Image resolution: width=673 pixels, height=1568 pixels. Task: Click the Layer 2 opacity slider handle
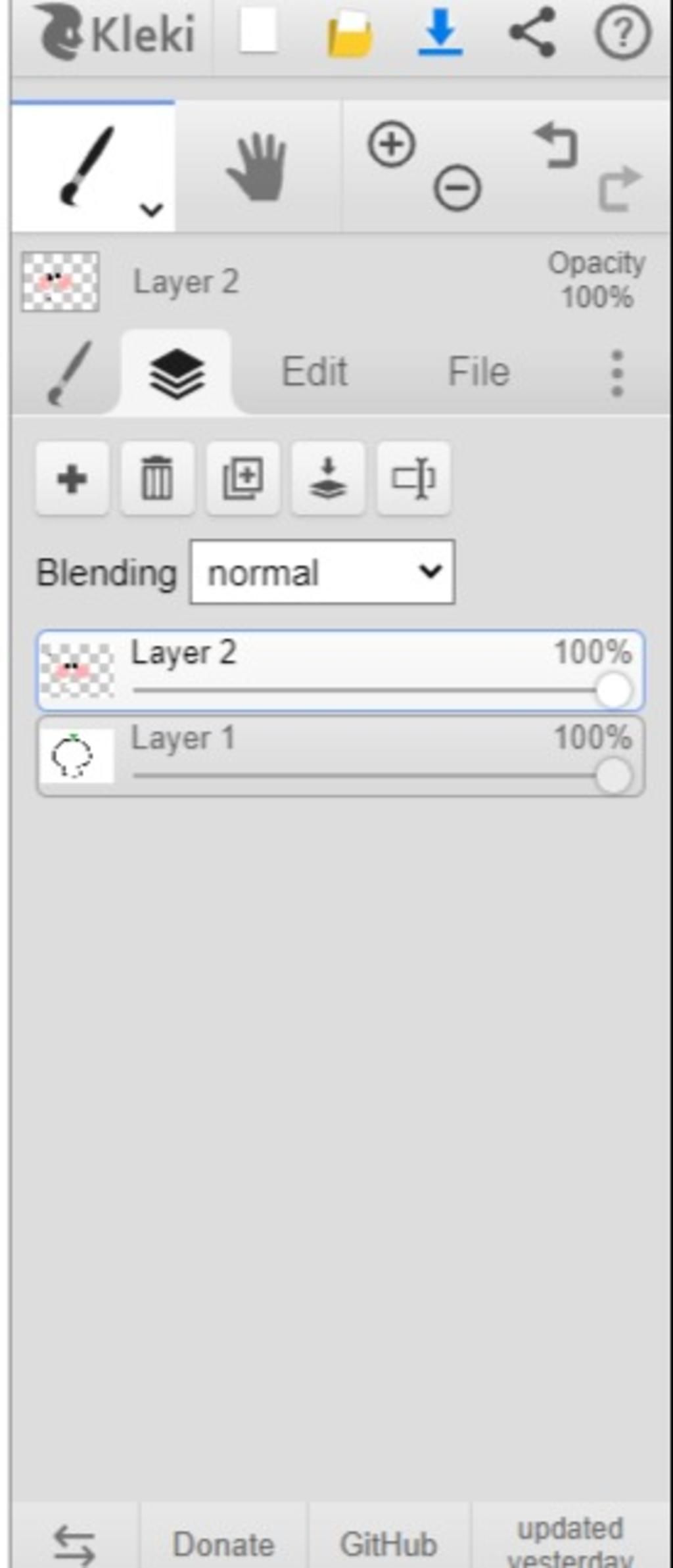[x=614, y=691]
